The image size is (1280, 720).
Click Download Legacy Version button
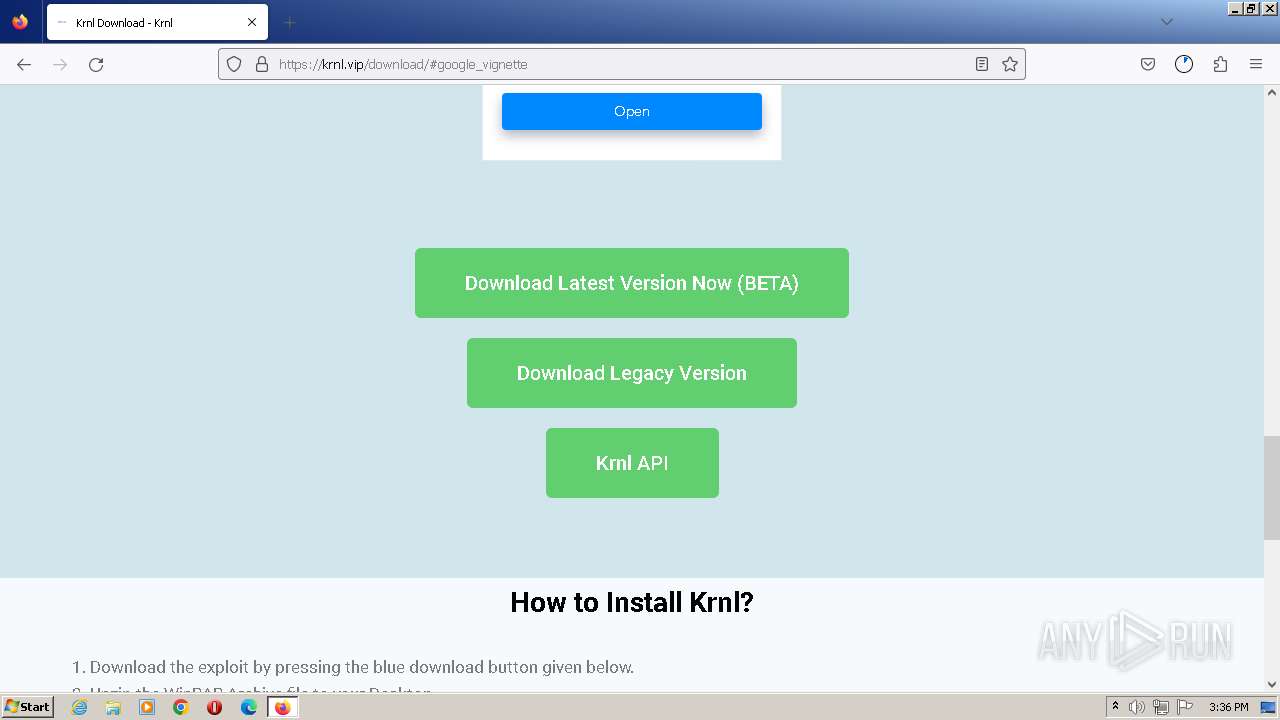[x=632, y=373]
